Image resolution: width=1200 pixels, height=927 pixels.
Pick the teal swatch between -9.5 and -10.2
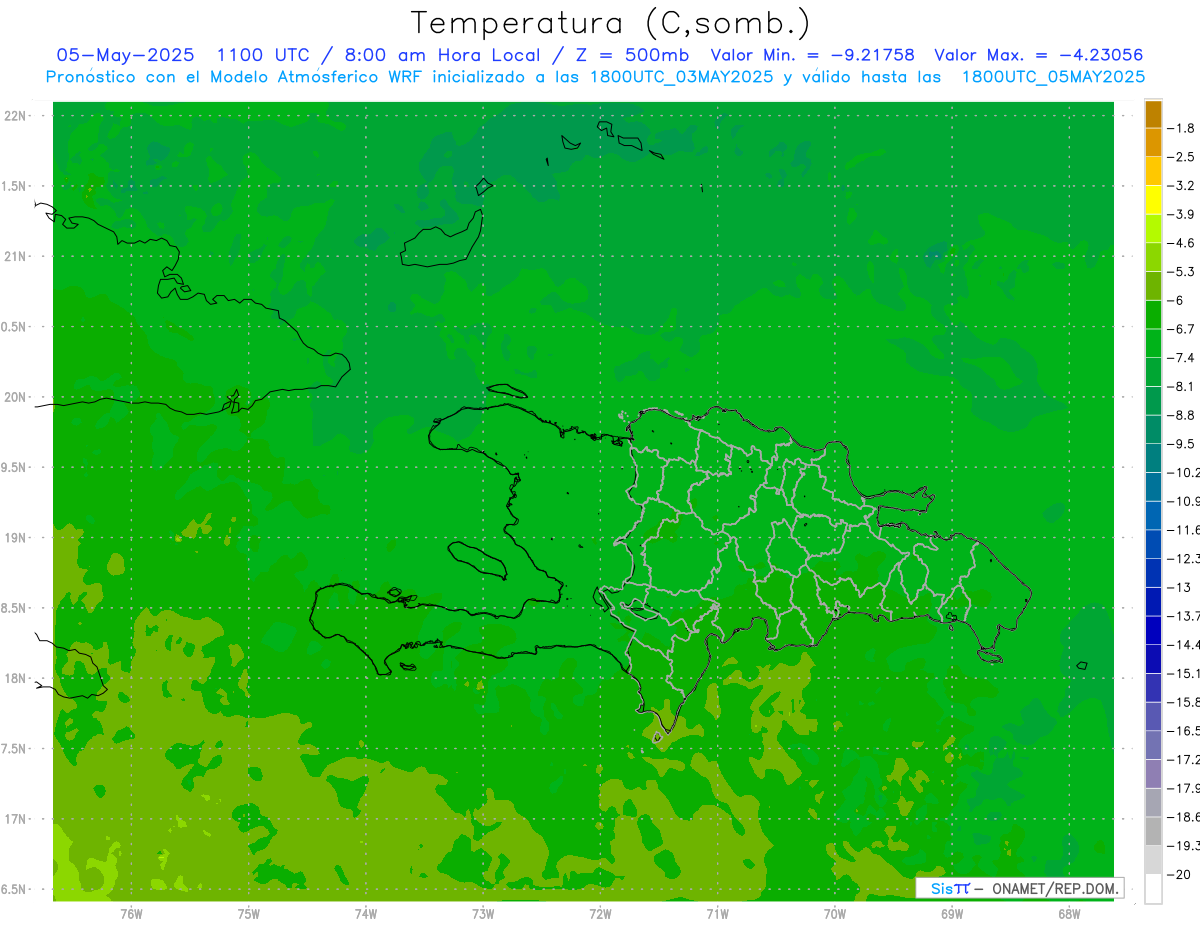pos(1153,458)
